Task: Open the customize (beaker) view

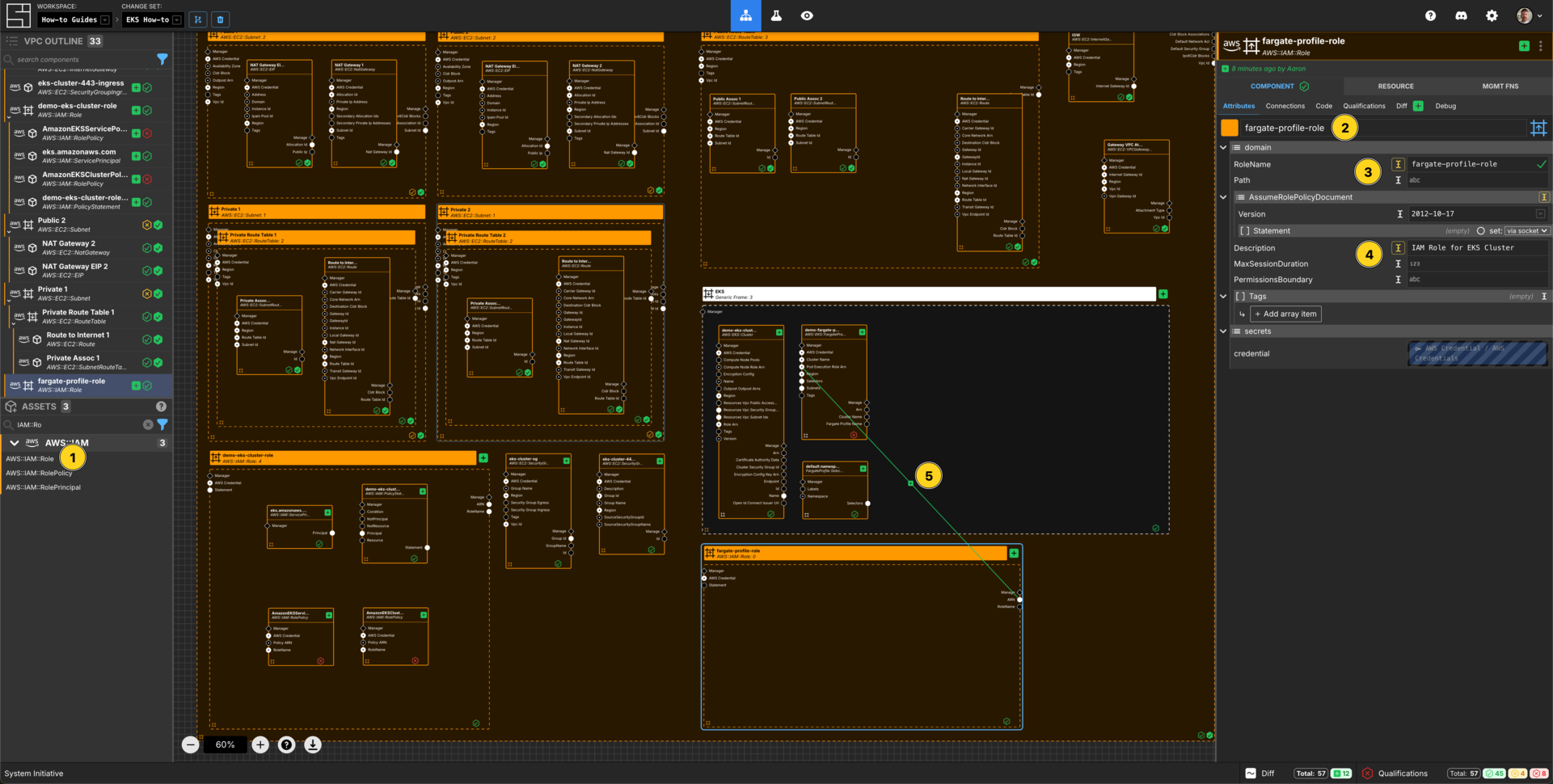Action: (x=776, y=15)
